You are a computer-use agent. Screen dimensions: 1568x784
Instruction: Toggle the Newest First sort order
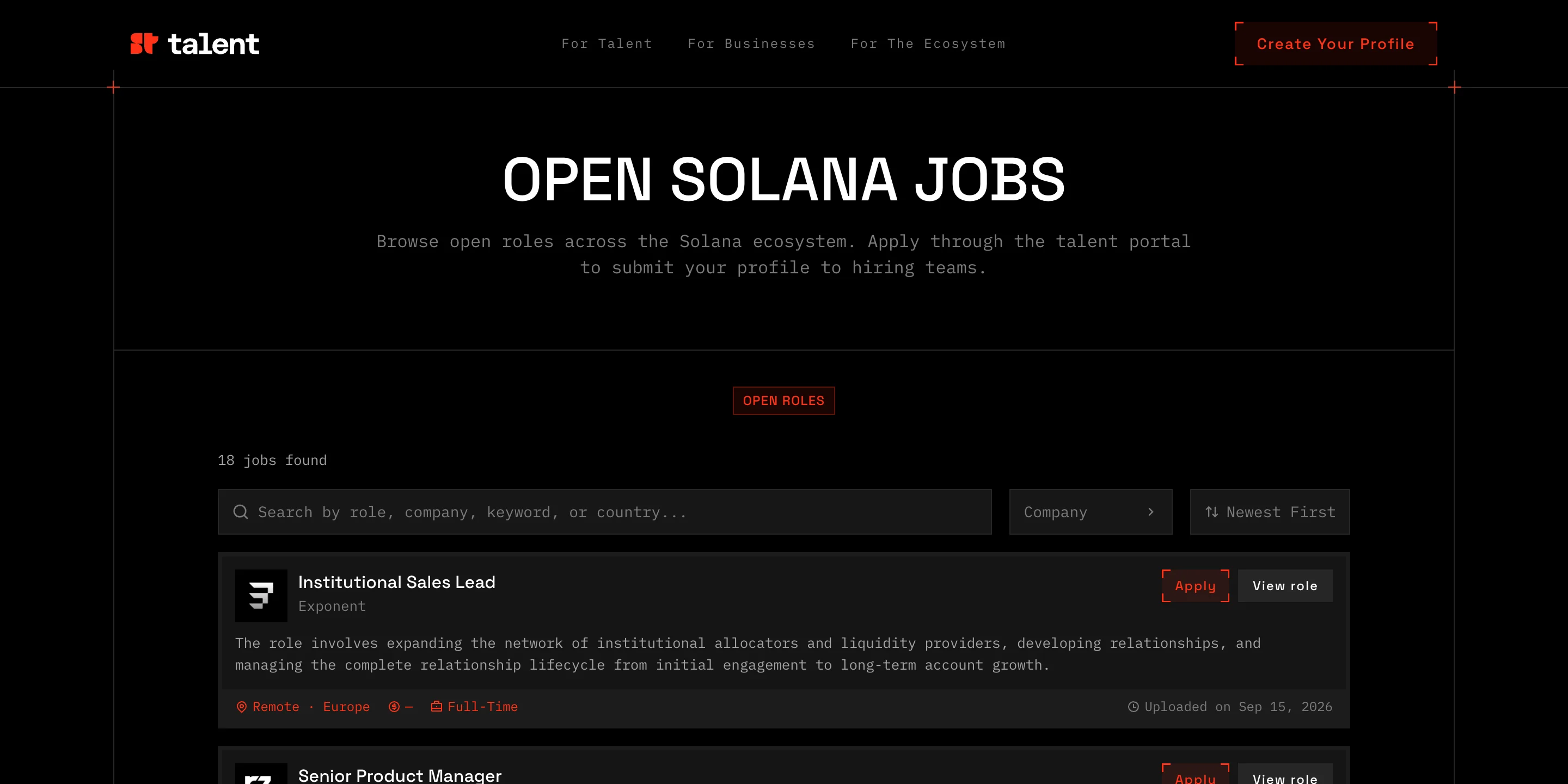(1270, 512)
